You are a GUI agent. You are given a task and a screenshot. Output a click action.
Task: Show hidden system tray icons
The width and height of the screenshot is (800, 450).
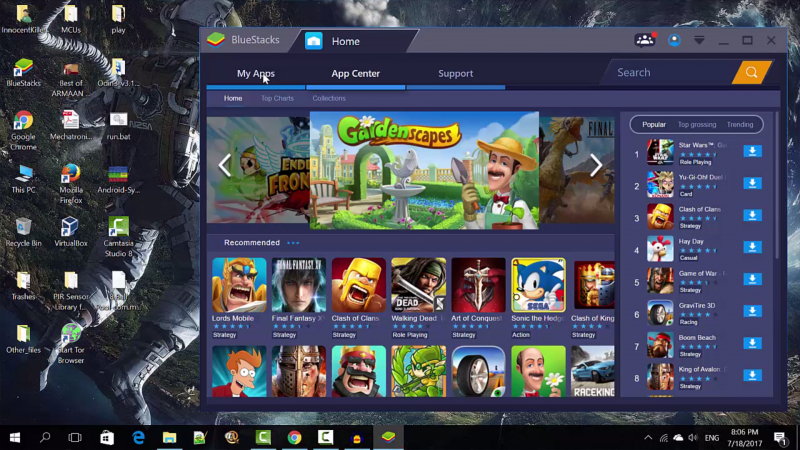[x=648, y=438]
